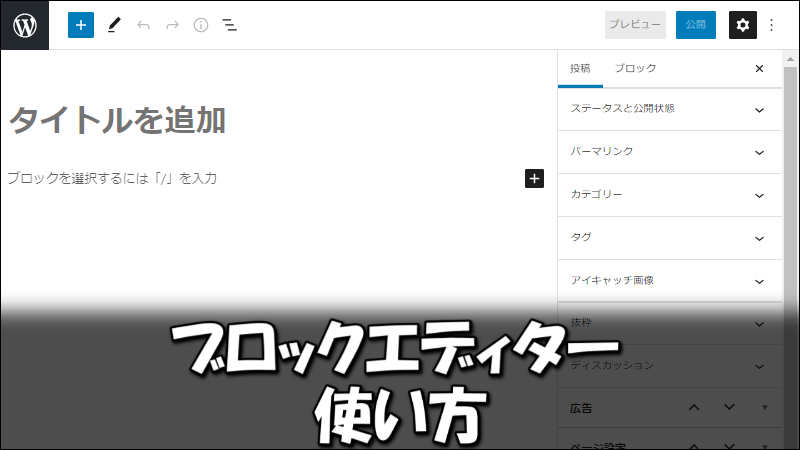Close the settings sidebar panel

(x=759, y=69)
